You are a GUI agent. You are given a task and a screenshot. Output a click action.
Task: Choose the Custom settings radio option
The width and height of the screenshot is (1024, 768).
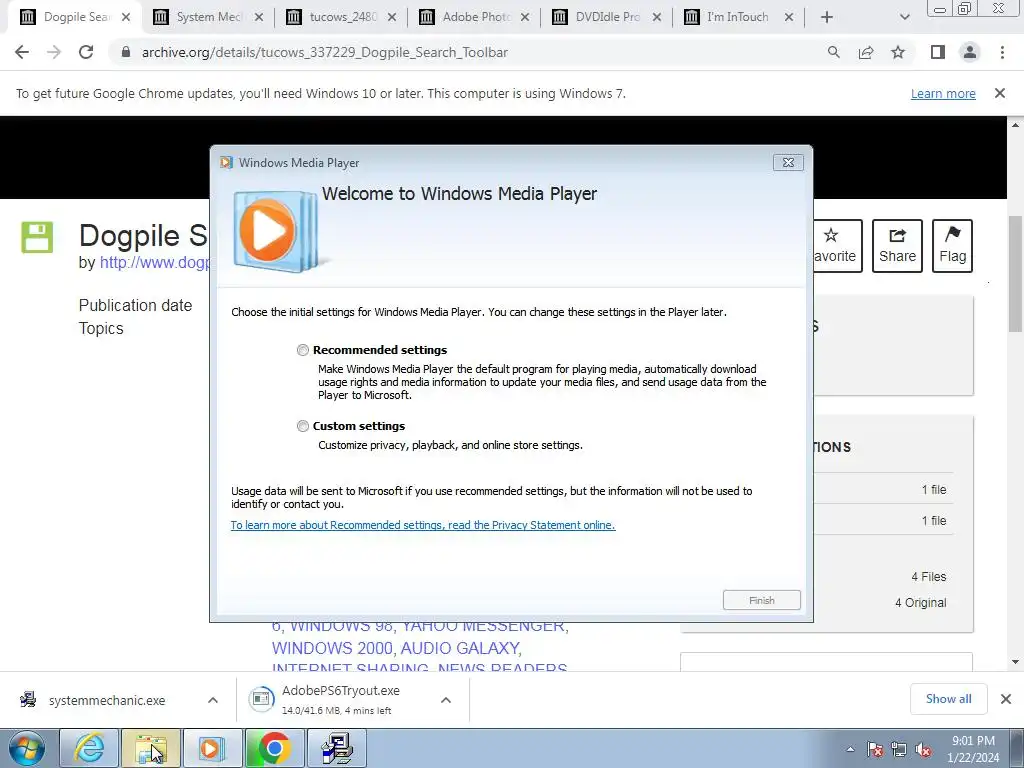(x=302, y=426)
